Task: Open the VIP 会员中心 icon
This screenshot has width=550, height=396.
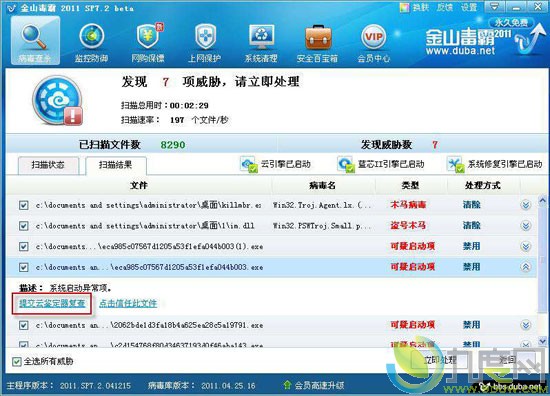Action: click(374, 36)
